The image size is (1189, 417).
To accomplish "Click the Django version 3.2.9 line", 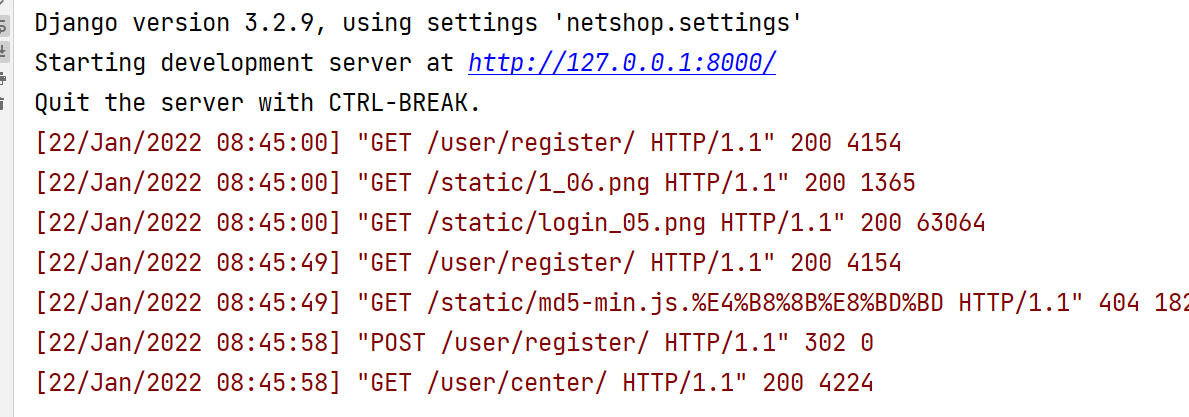I will 419,24.
